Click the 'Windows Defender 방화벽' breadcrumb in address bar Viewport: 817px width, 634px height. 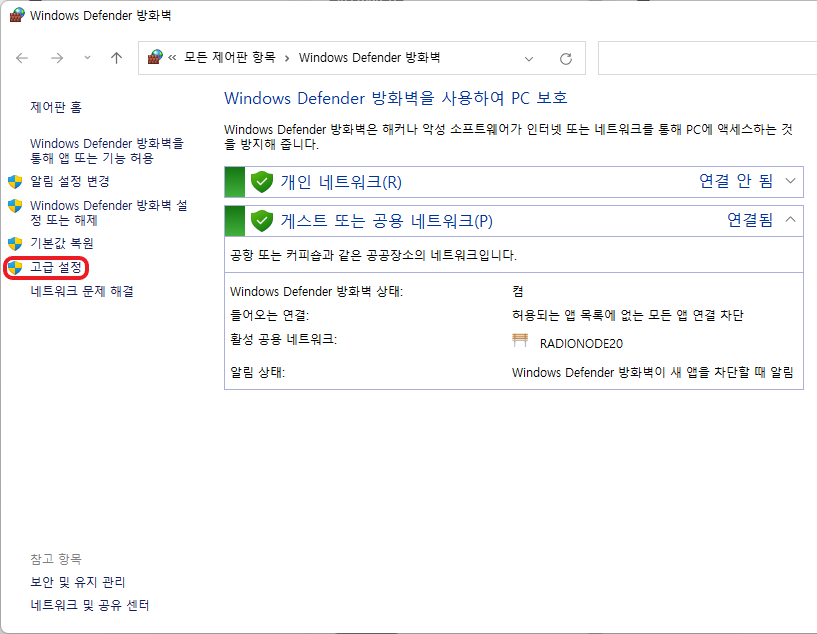coord(369,57)
